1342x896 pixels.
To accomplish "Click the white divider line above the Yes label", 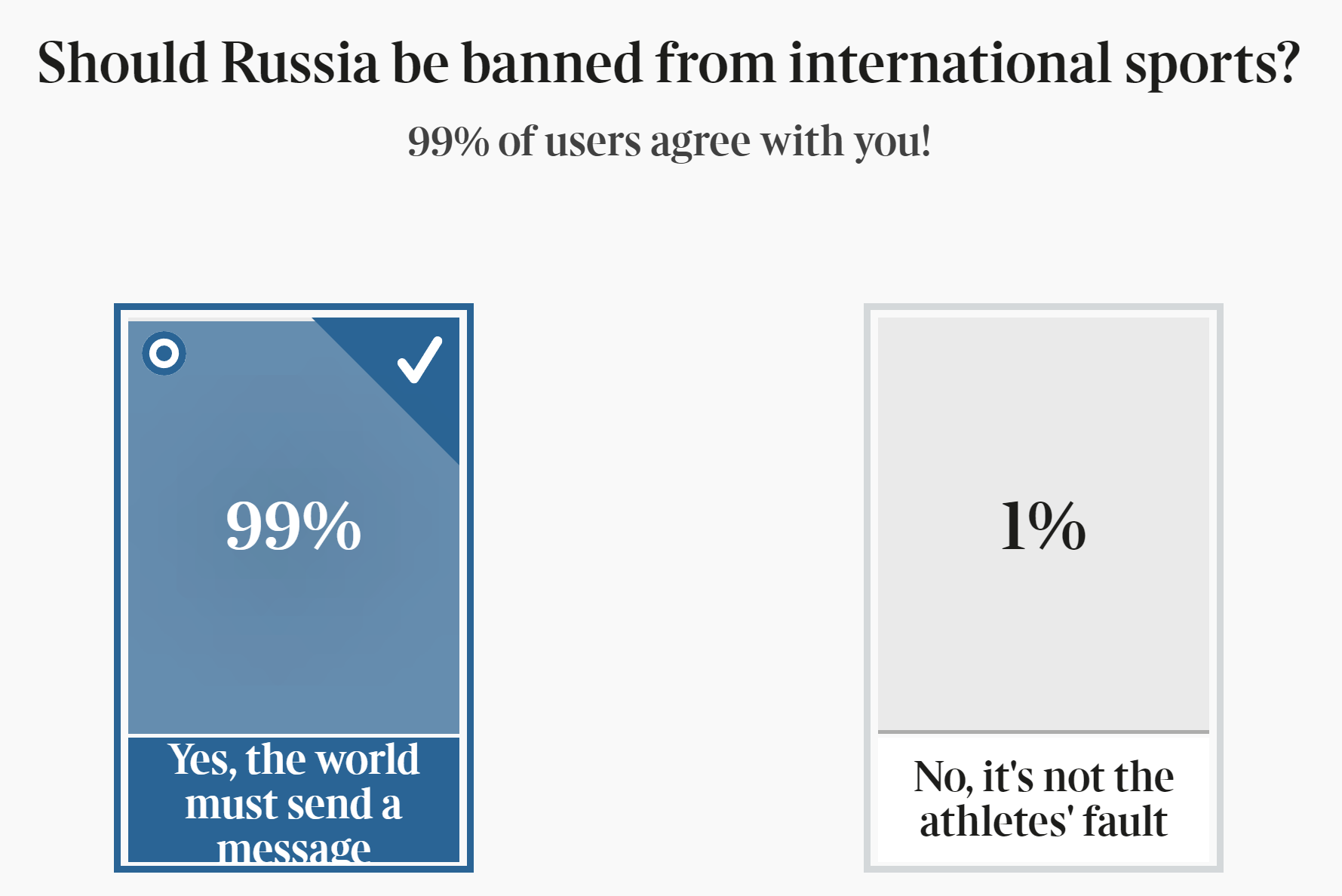I will 293,735.
